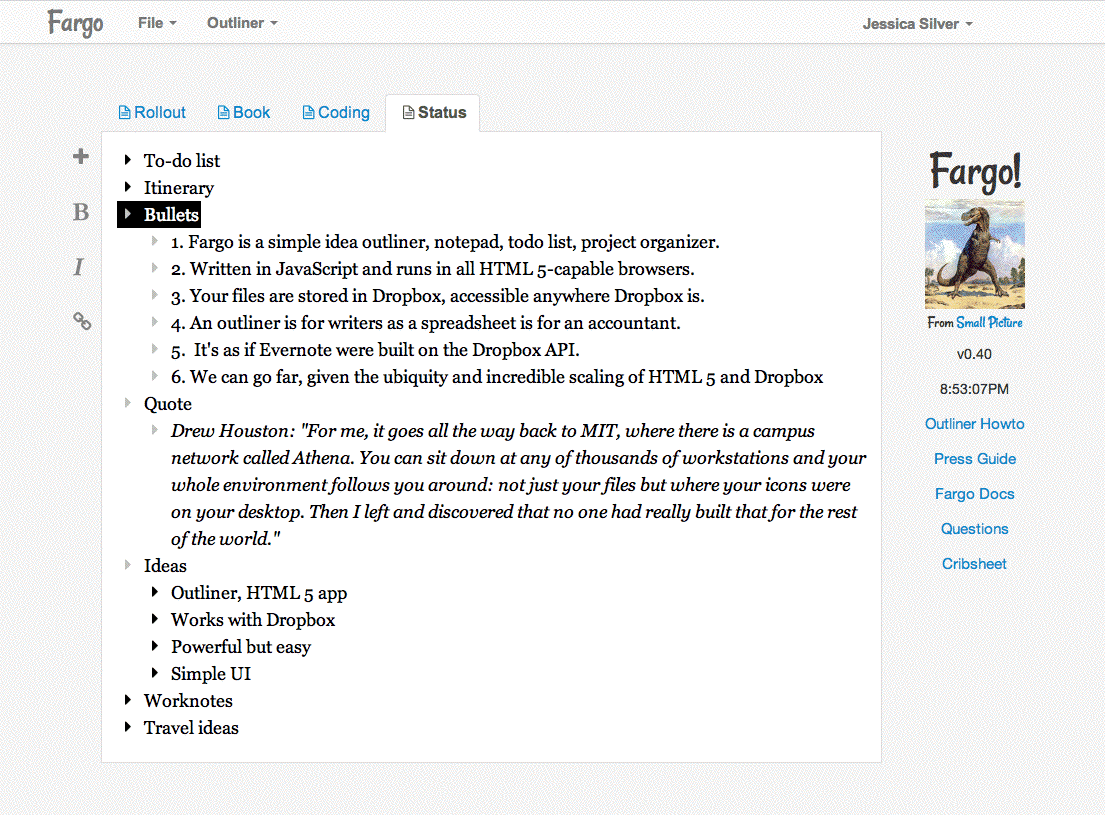Apply italic with the I icon
Image resolution: width=1105 pixels, height=815 pixels.
(79, 267)
